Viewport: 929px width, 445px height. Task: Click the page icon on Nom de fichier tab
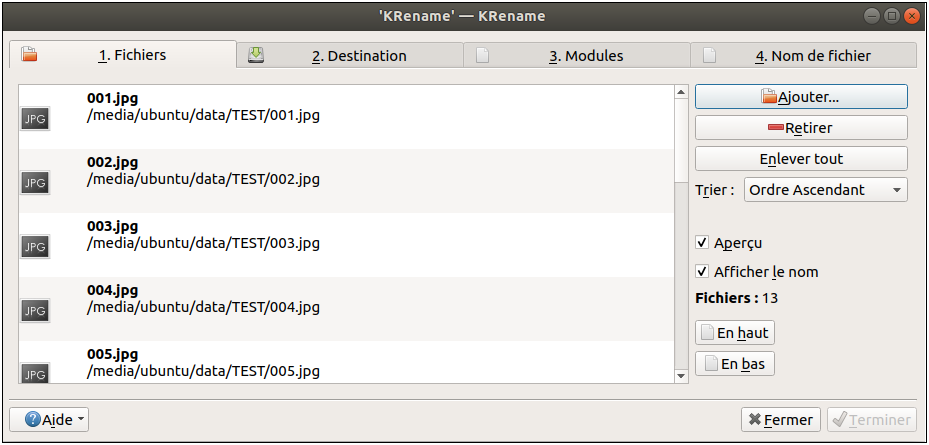tap(709, 55)
